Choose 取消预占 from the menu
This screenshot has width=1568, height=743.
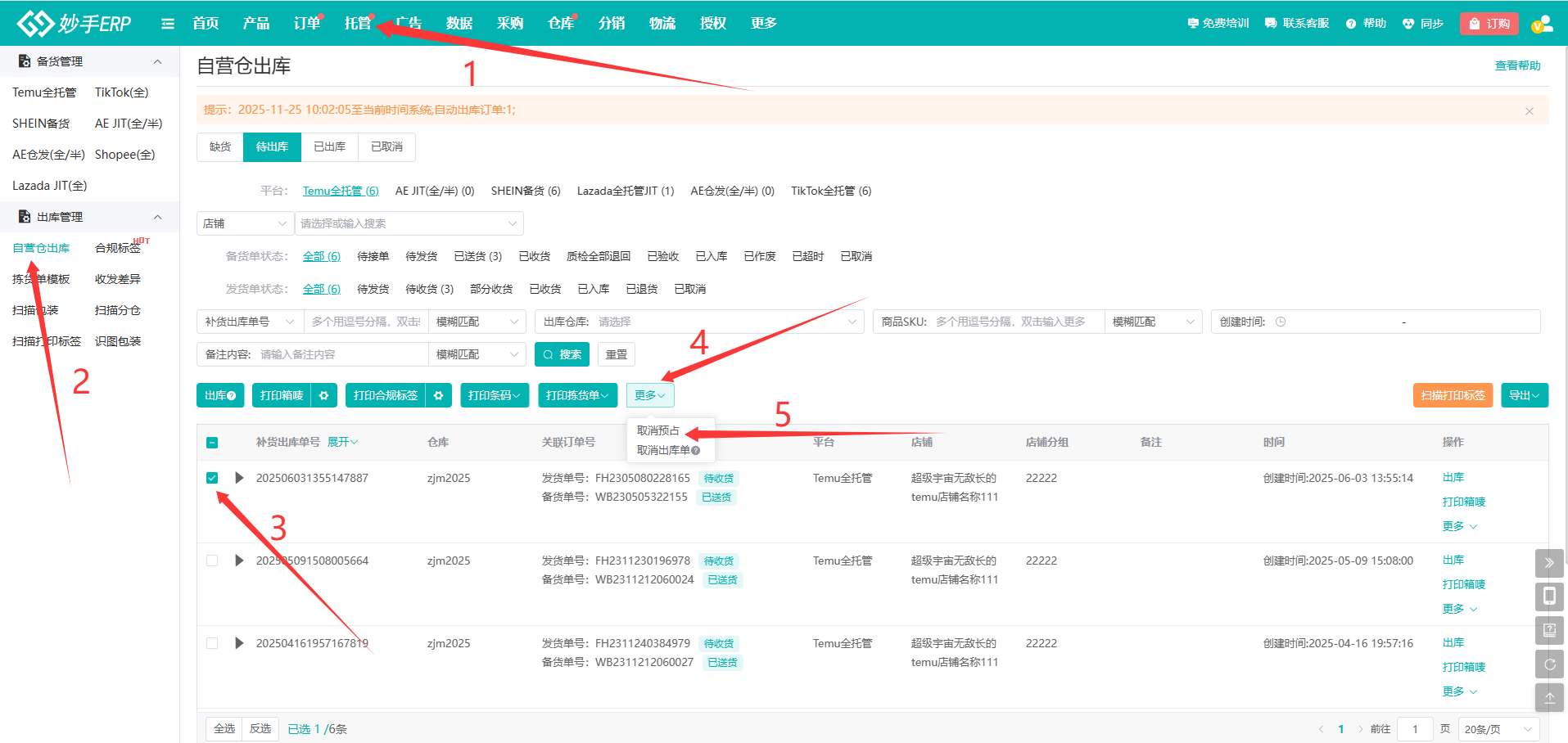point(658,430)
